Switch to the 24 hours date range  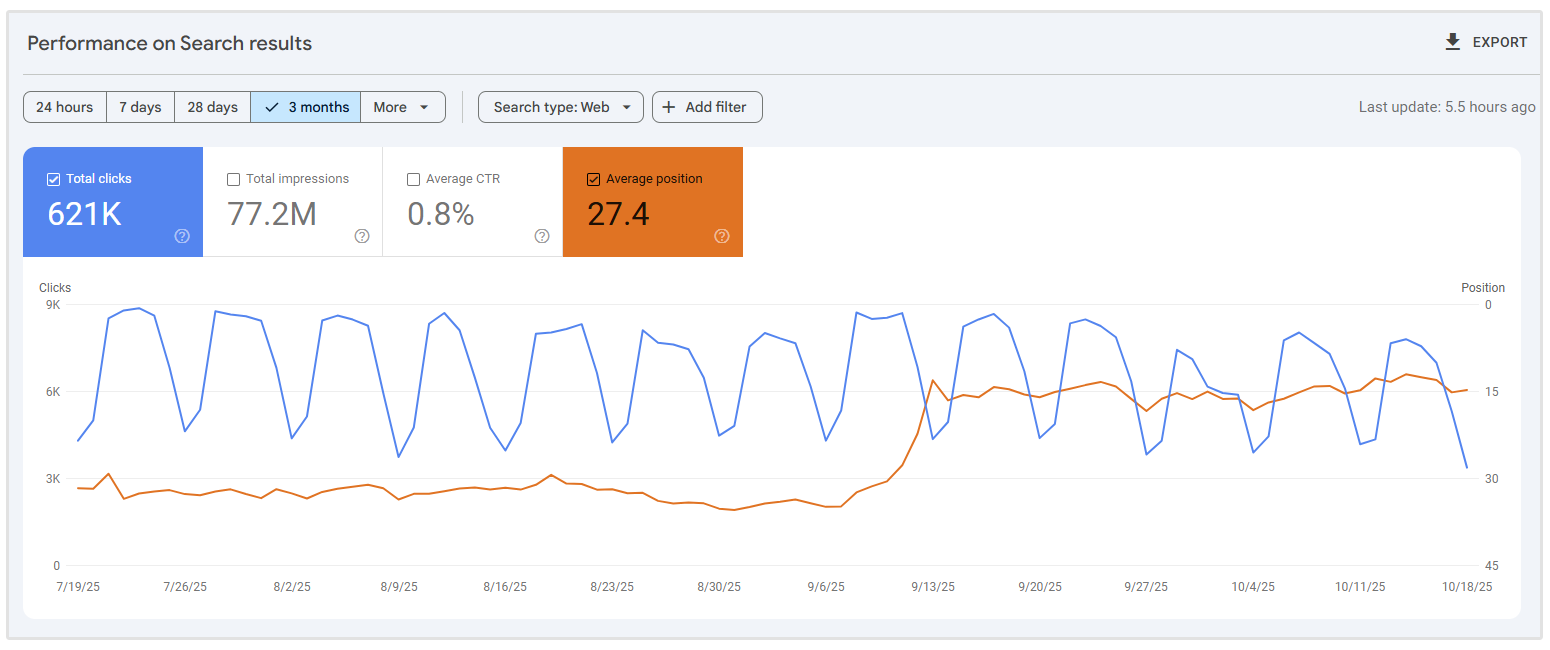64,107
